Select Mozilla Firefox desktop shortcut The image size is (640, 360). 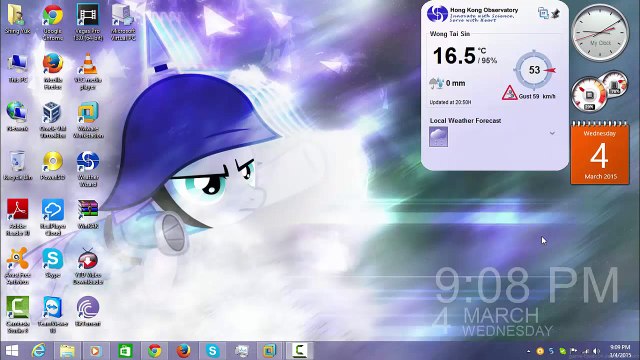coord(53,71)
